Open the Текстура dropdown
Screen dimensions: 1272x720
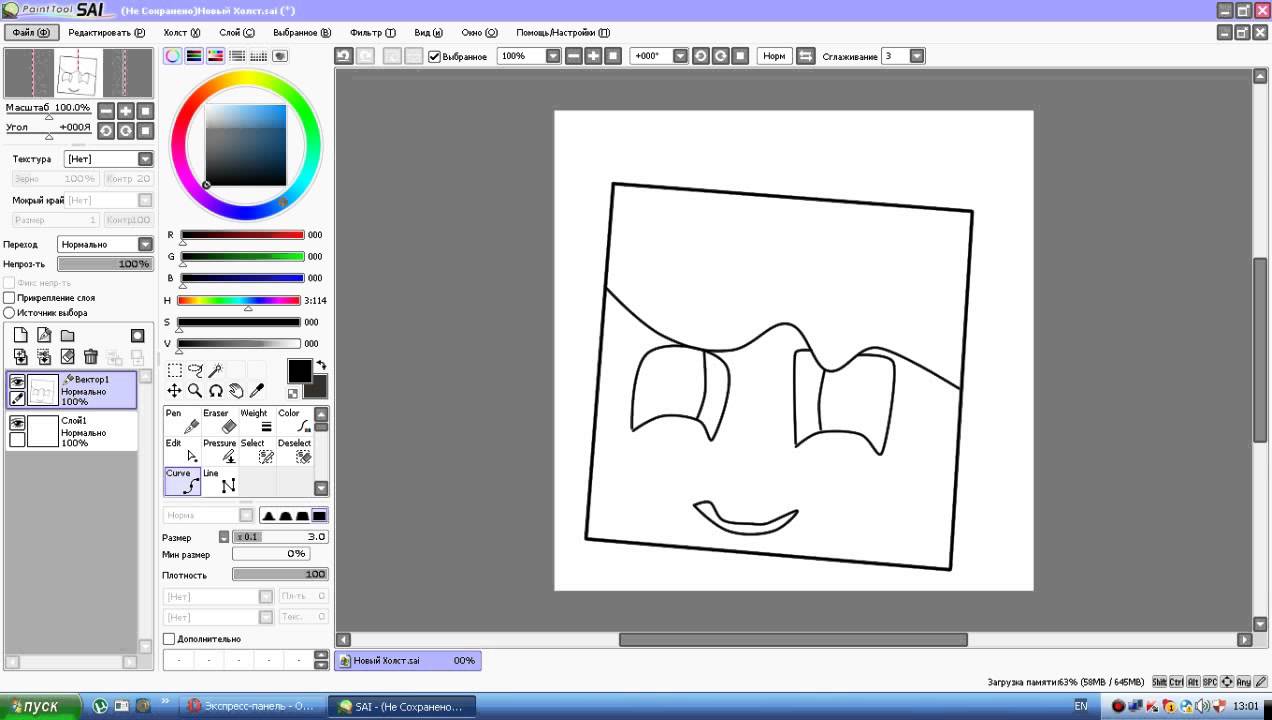[145, 159]
